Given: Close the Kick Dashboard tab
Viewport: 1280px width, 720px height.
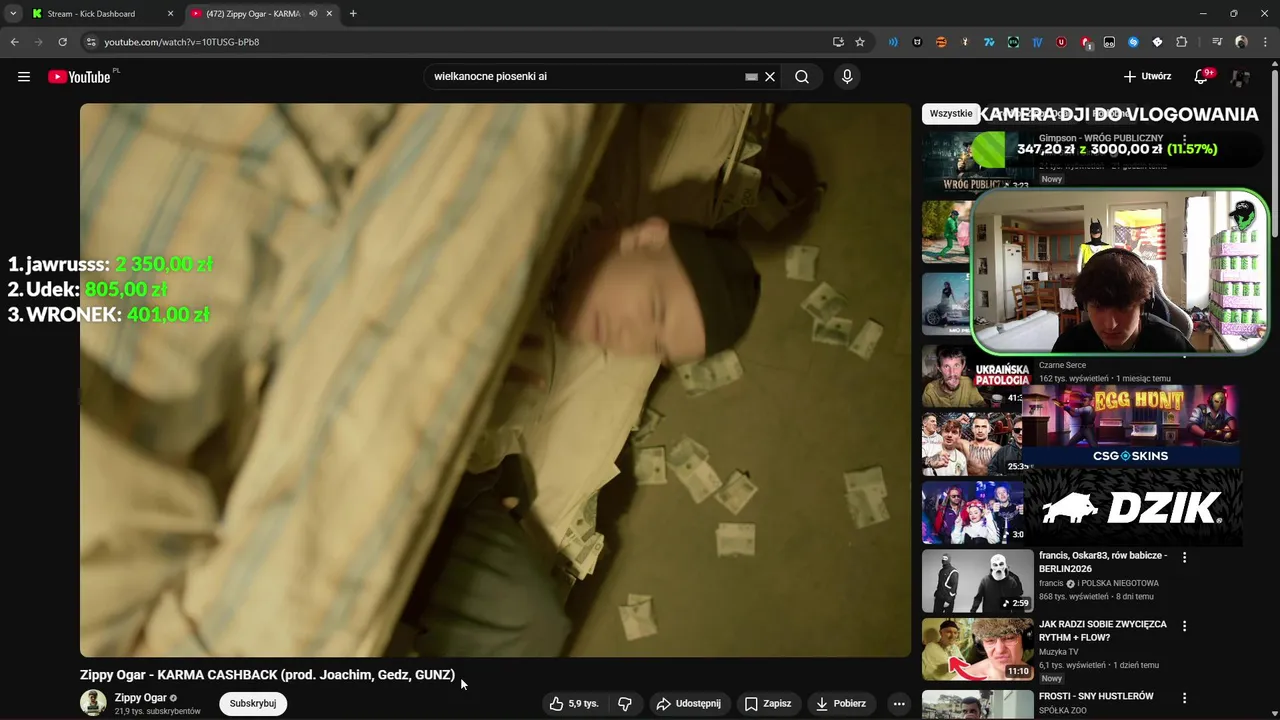Looking at the screenshot, I should [170, 14].
